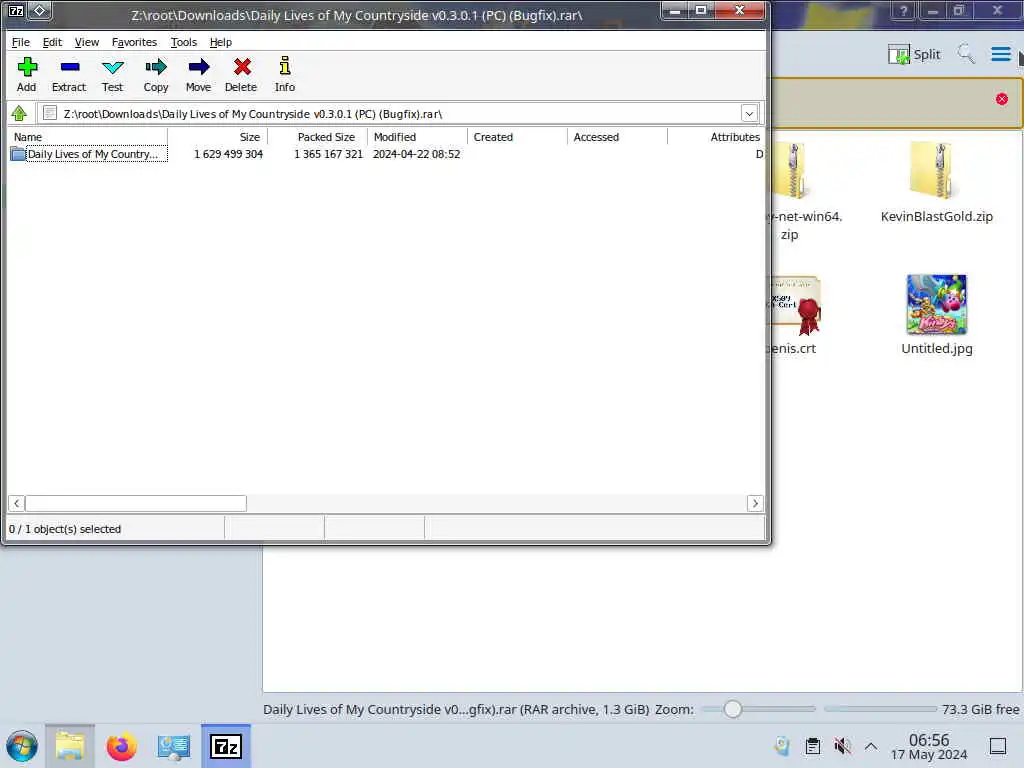Launch Firefox from the taskbar
This screenshot has height=768, width=1024.
pos(121,746)
